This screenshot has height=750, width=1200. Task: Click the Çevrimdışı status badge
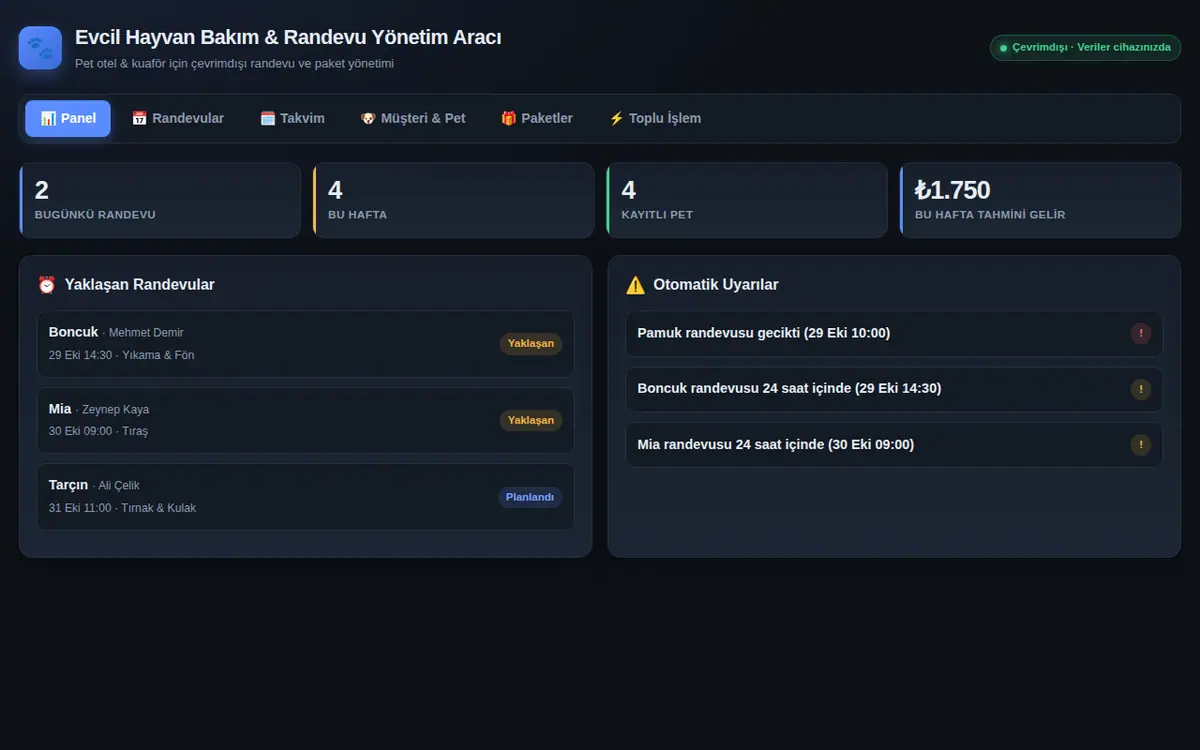click(1085, 47)
